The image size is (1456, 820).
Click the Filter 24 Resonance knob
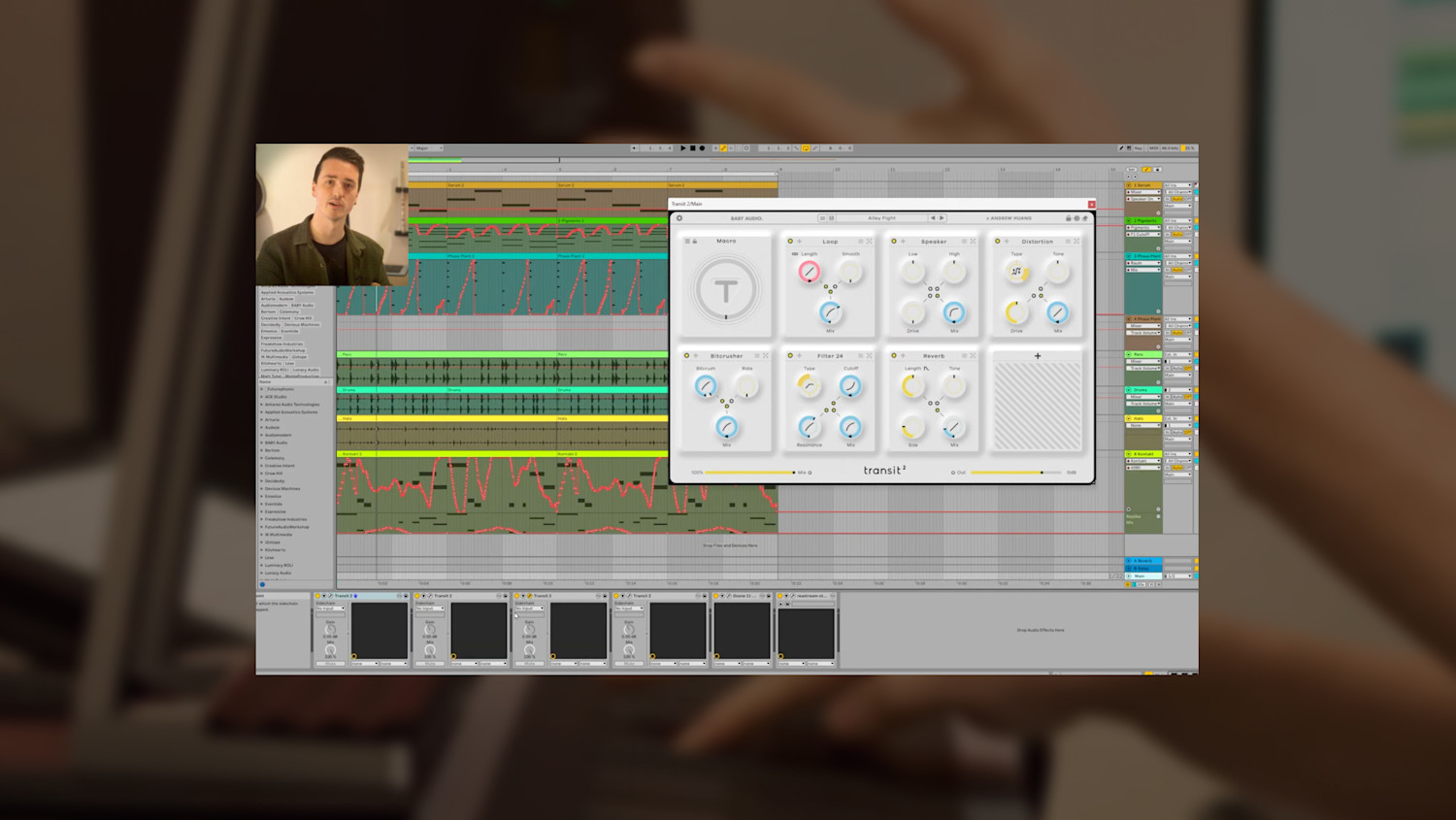point(809,427)
